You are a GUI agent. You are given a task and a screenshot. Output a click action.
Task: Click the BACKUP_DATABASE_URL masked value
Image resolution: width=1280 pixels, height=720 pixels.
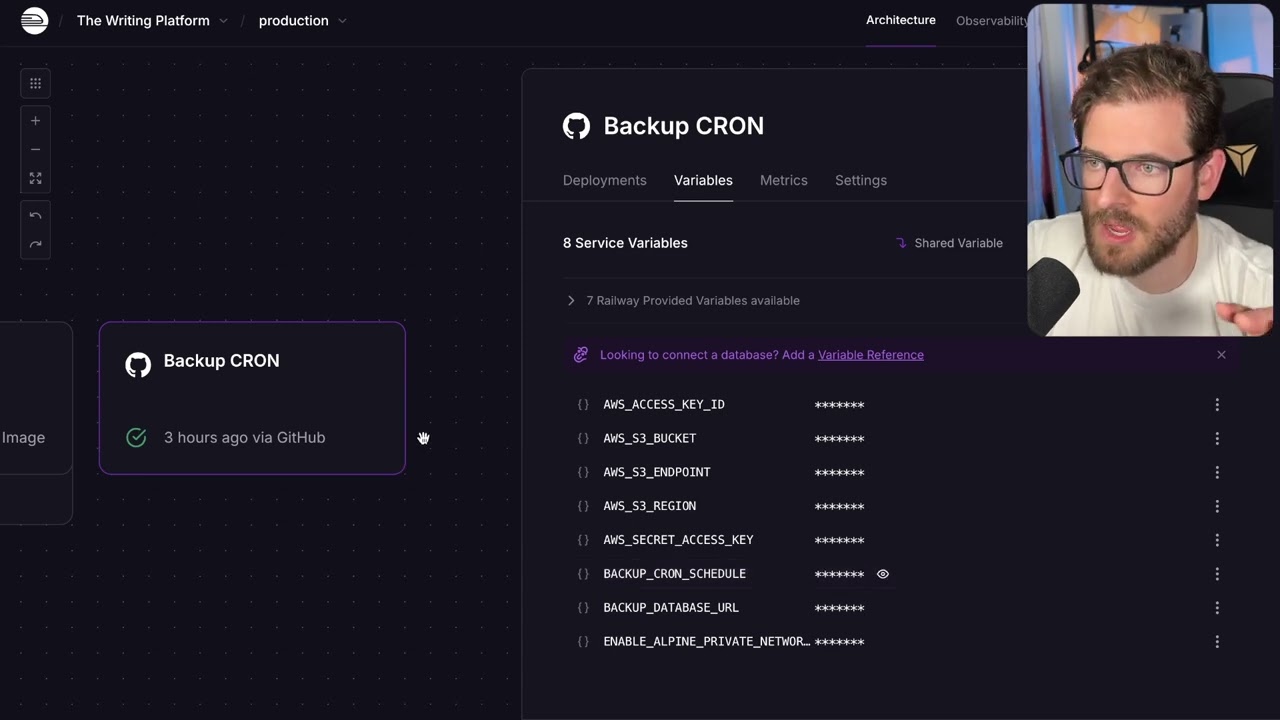point(839,608)
